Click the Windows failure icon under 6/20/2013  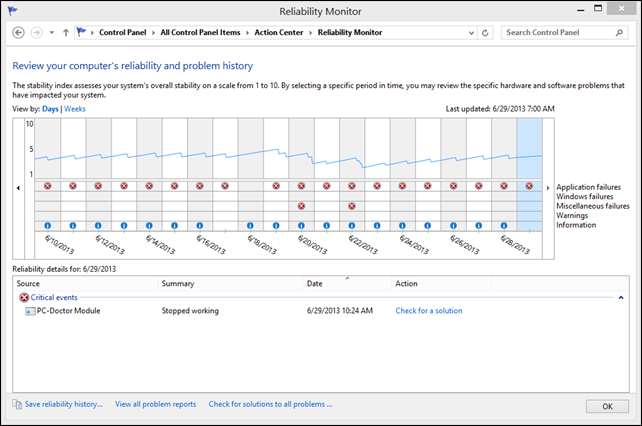(301, 205)
